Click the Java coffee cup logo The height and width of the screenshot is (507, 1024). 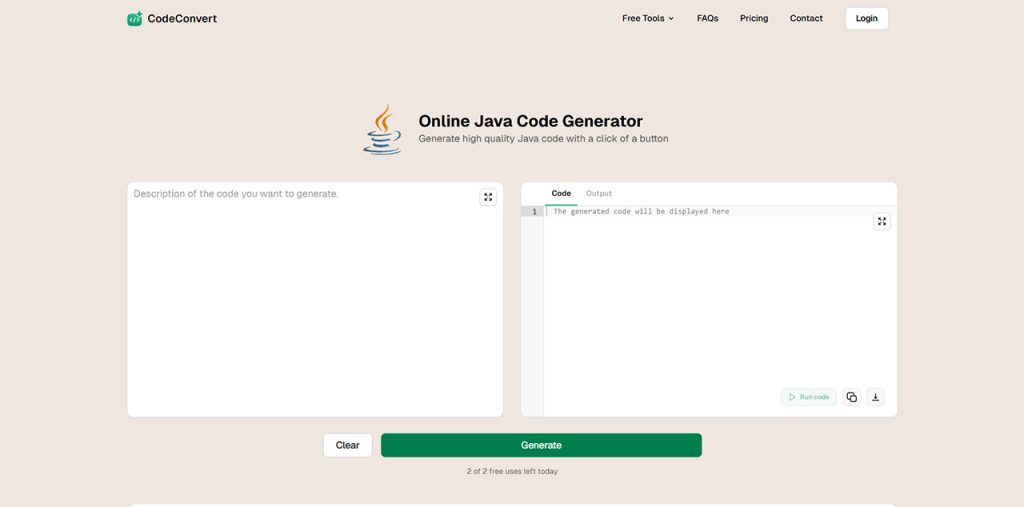tap(383, 129)
